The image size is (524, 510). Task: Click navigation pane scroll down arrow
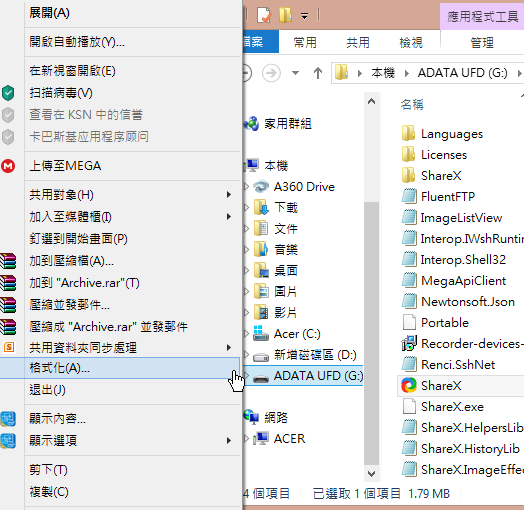click(x=371, y=474)
